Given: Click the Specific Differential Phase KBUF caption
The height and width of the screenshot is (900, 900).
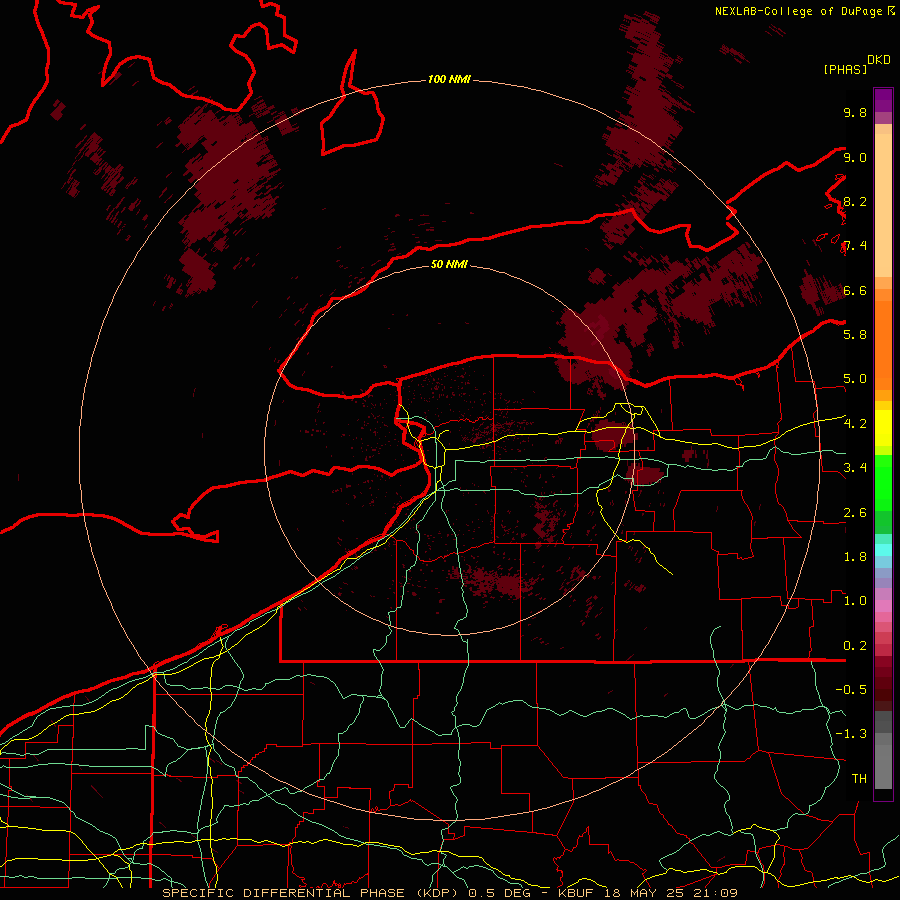Looking at the screenshot, I should (x=450, y=893).
